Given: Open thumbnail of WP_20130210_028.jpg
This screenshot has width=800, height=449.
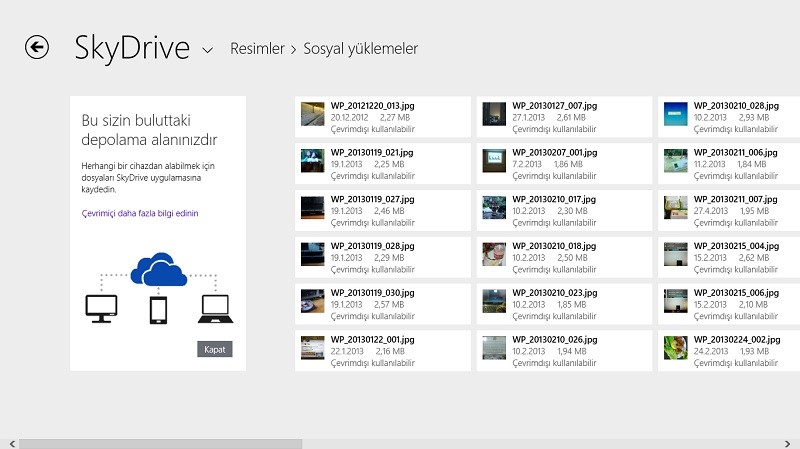Looking at the screenshot, I should tap(676, 114).
